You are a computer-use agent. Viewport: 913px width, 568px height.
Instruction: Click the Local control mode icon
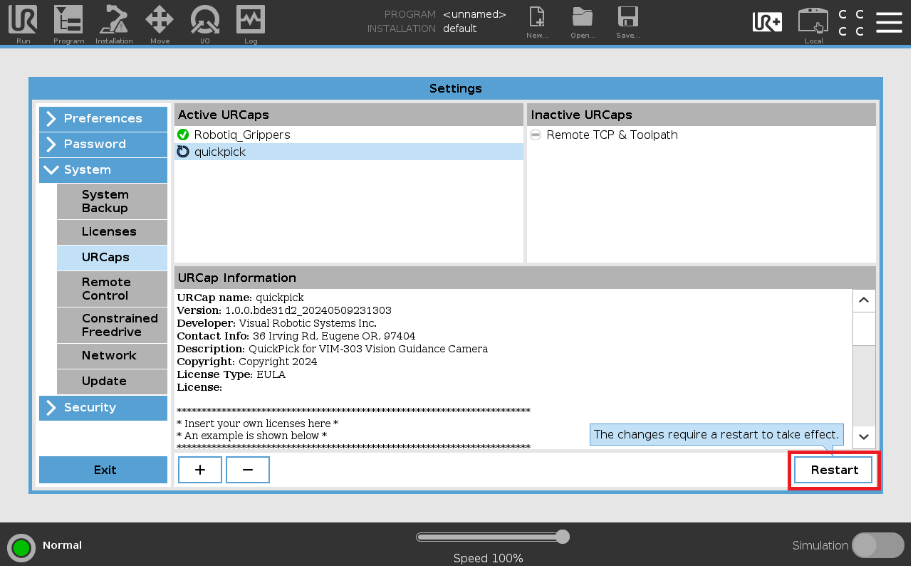[813, 24]
